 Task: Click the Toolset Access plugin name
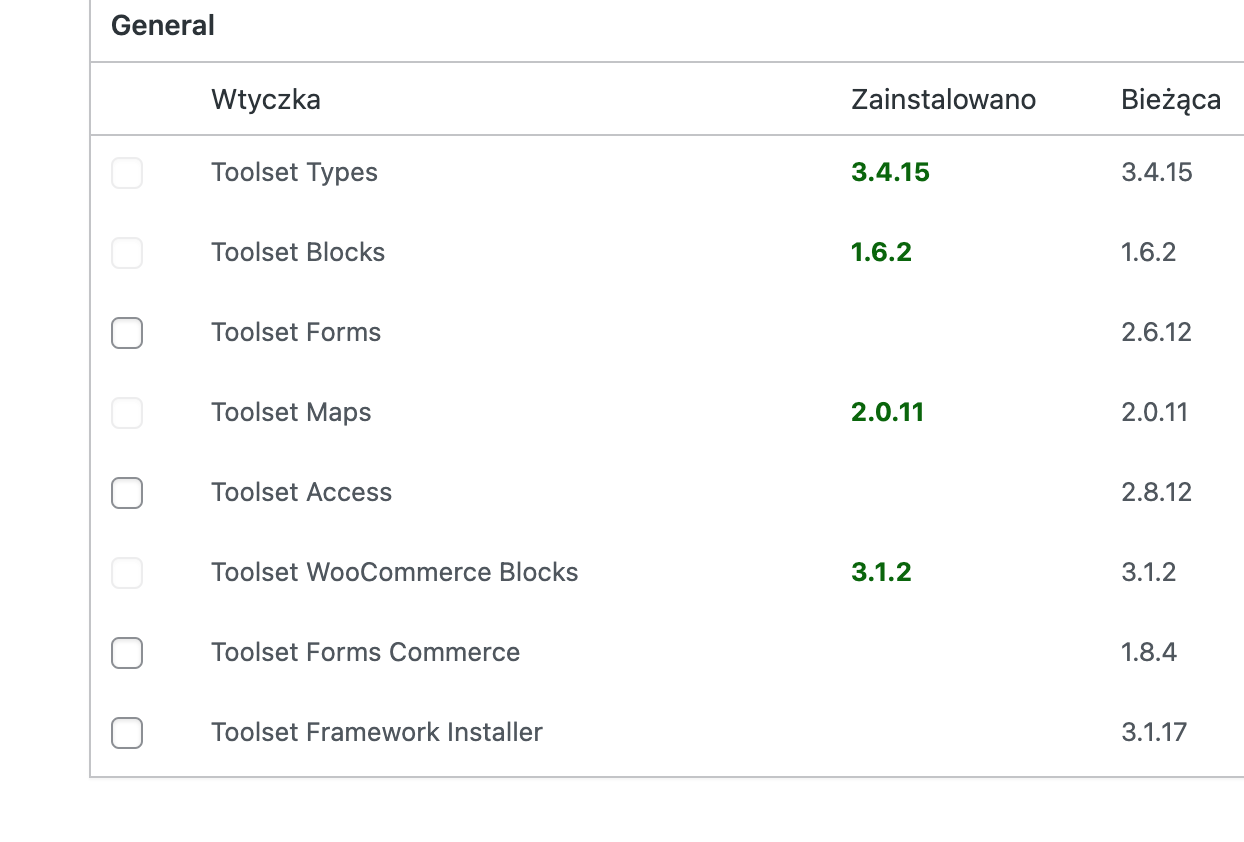[301, 492]
